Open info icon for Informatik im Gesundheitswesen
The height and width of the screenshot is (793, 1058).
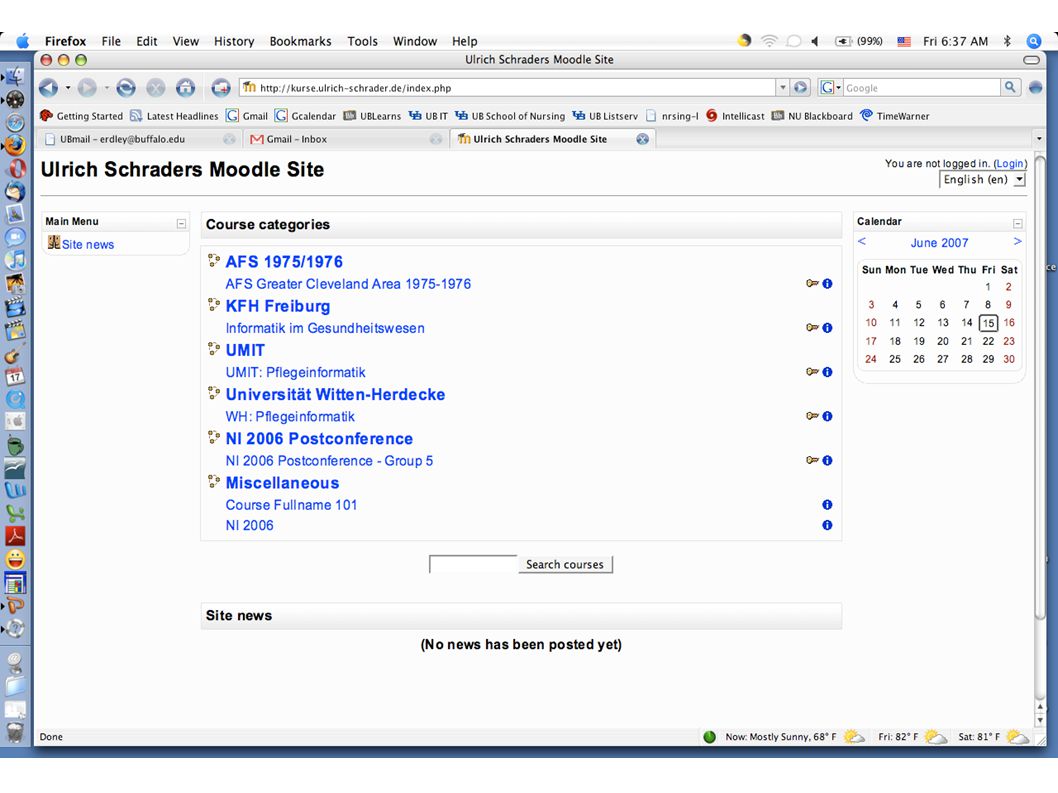tap(827, 328)
